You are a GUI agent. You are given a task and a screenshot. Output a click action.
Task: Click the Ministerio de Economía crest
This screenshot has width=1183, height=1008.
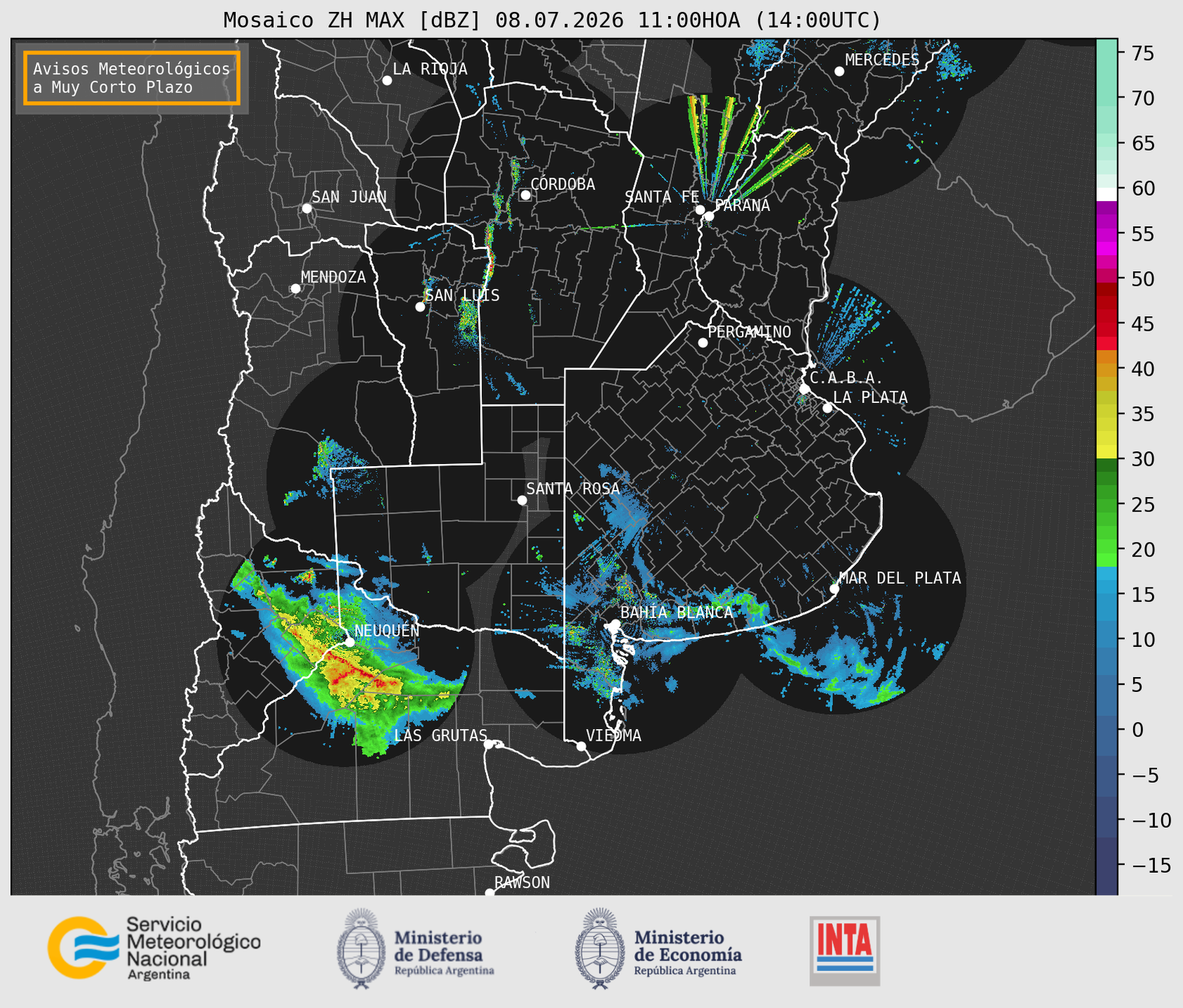tap(600, 948)
